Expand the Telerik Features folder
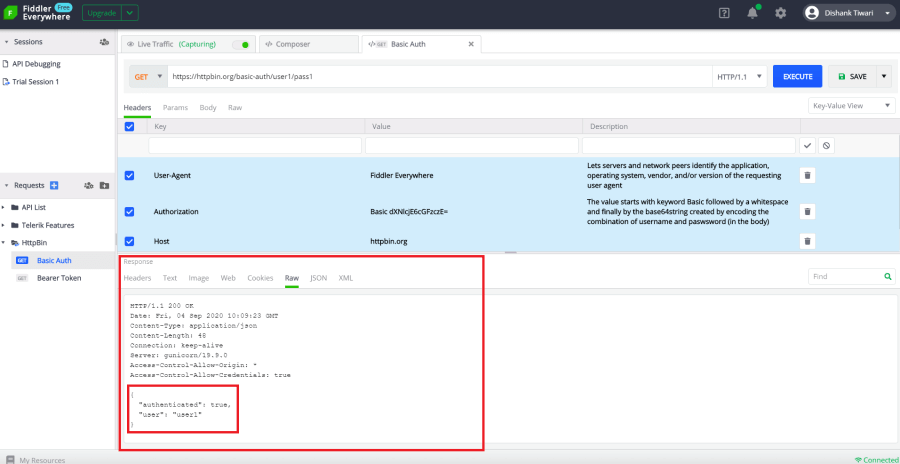 (3, 225)
